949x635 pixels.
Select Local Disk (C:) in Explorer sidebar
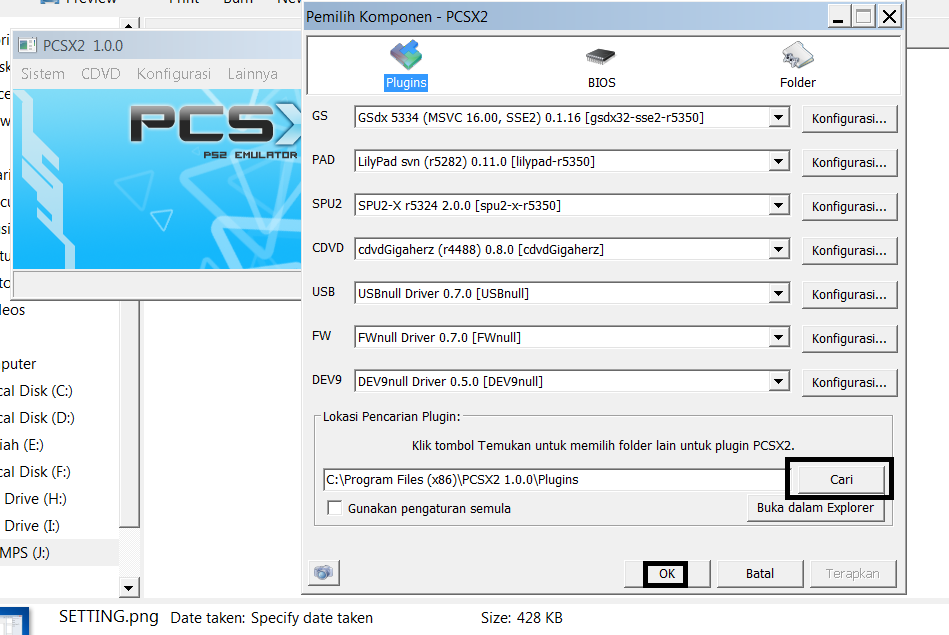pos(36,391)
